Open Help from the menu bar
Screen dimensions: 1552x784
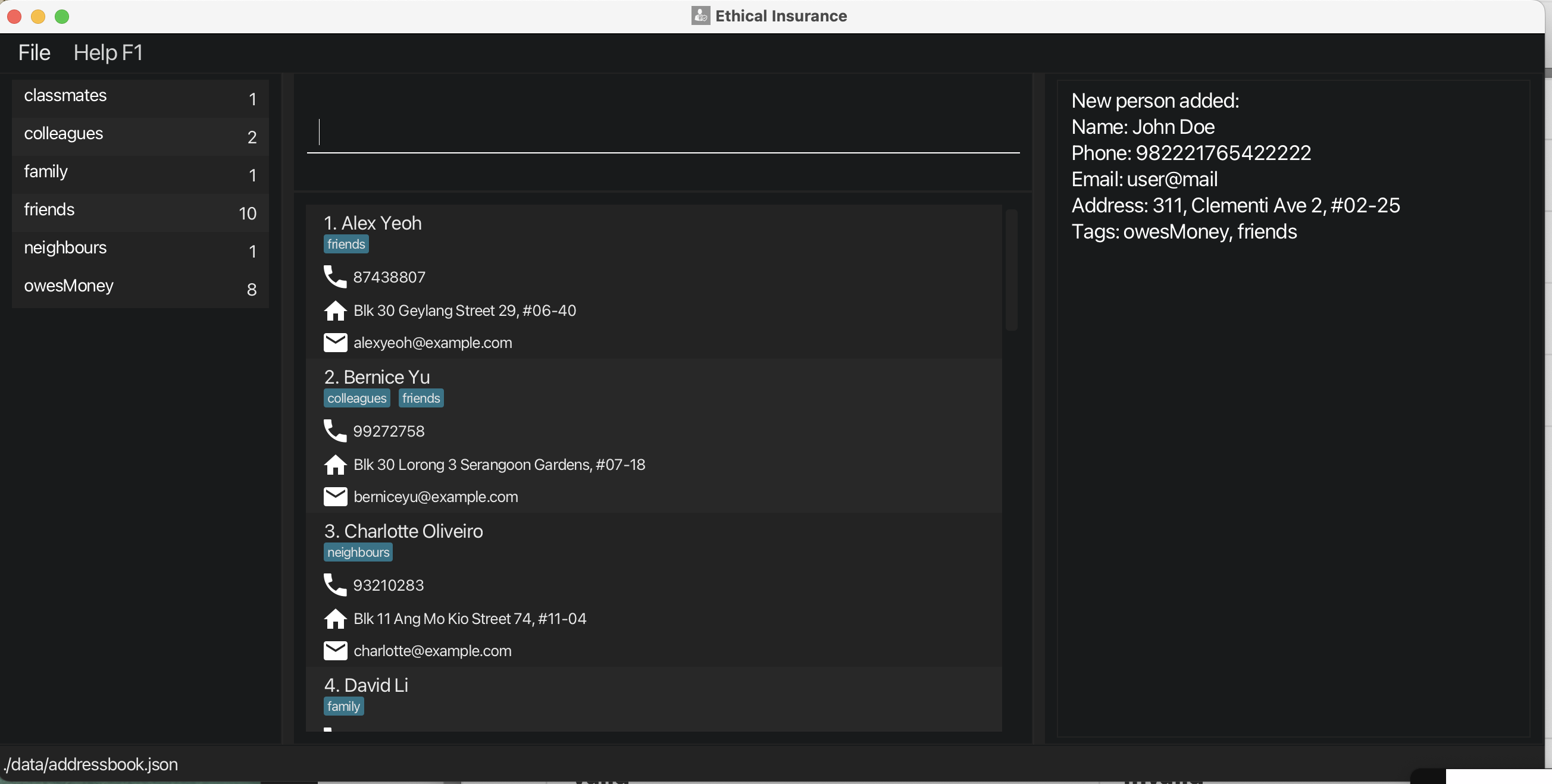click(x=108, y=52)
